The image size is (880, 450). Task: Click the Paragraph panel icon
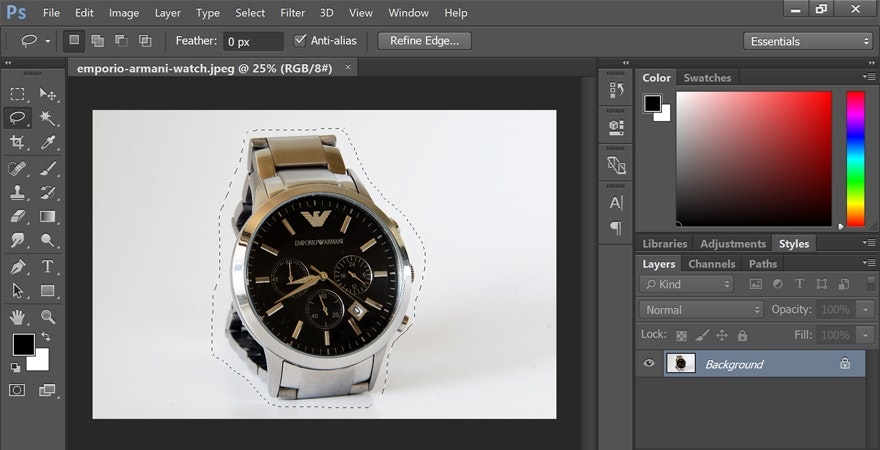pyautogui.click(x=616, y=229)
